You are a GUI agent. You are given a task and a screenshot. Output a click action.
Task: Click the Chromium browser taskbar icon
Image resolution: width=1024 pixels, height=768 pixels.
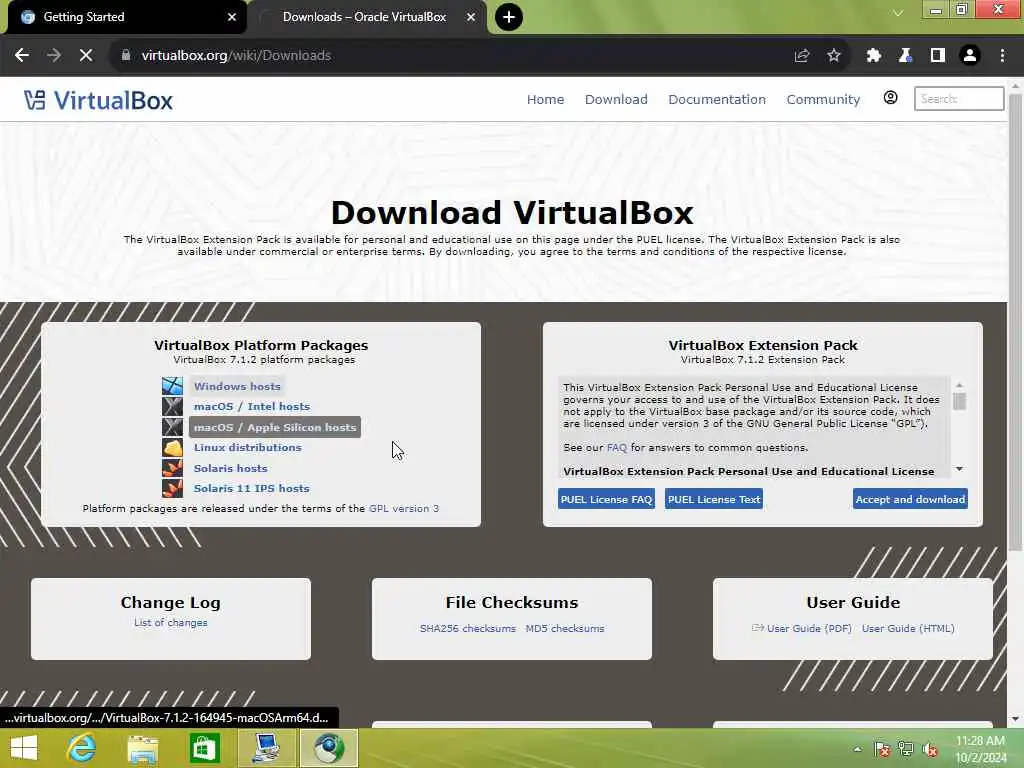328,748
